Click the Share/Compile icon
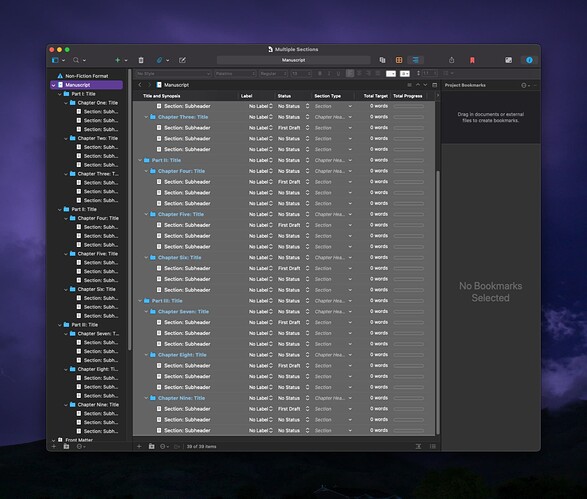 [451, 60]
